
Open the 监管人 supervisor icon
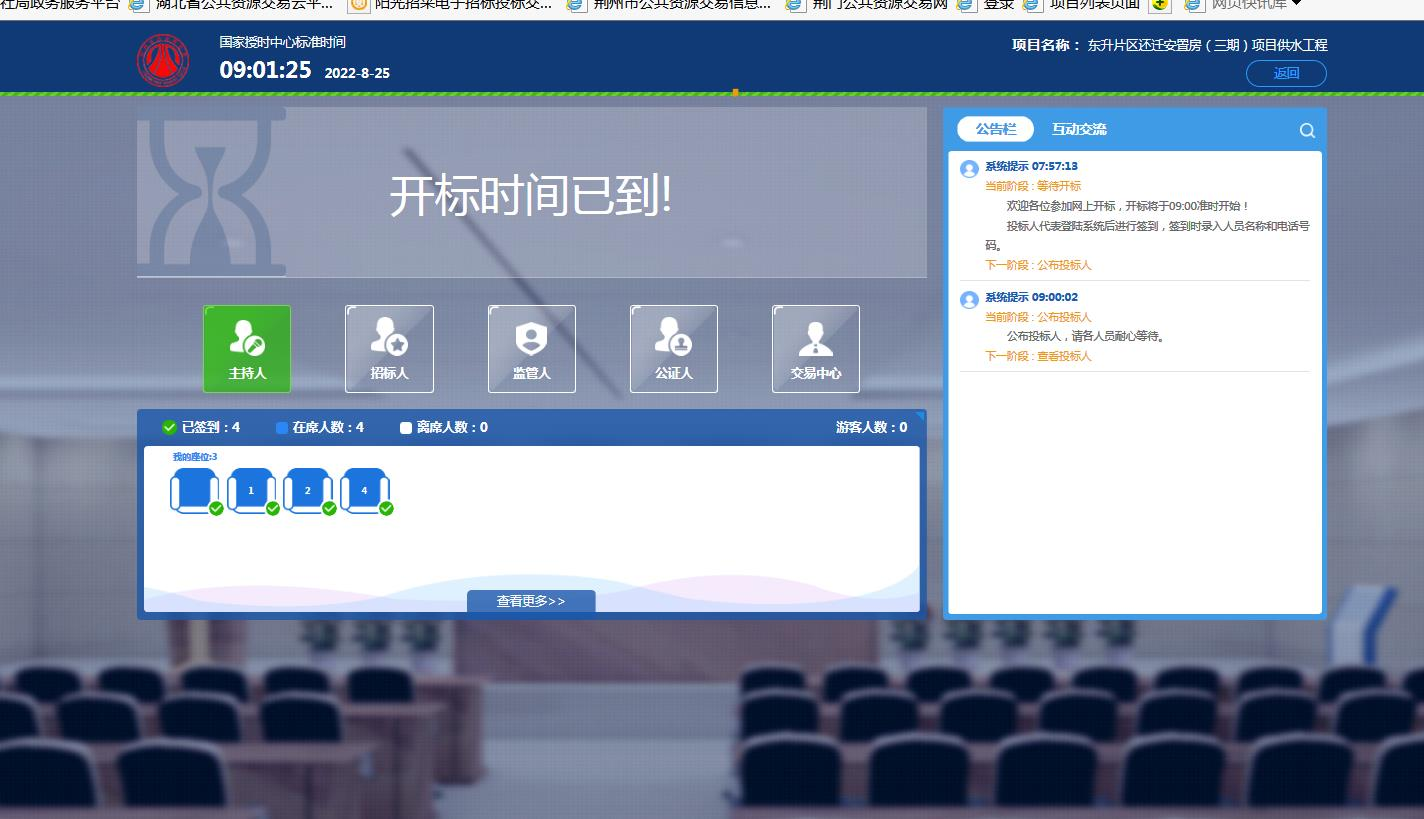(x=531, y=348)
